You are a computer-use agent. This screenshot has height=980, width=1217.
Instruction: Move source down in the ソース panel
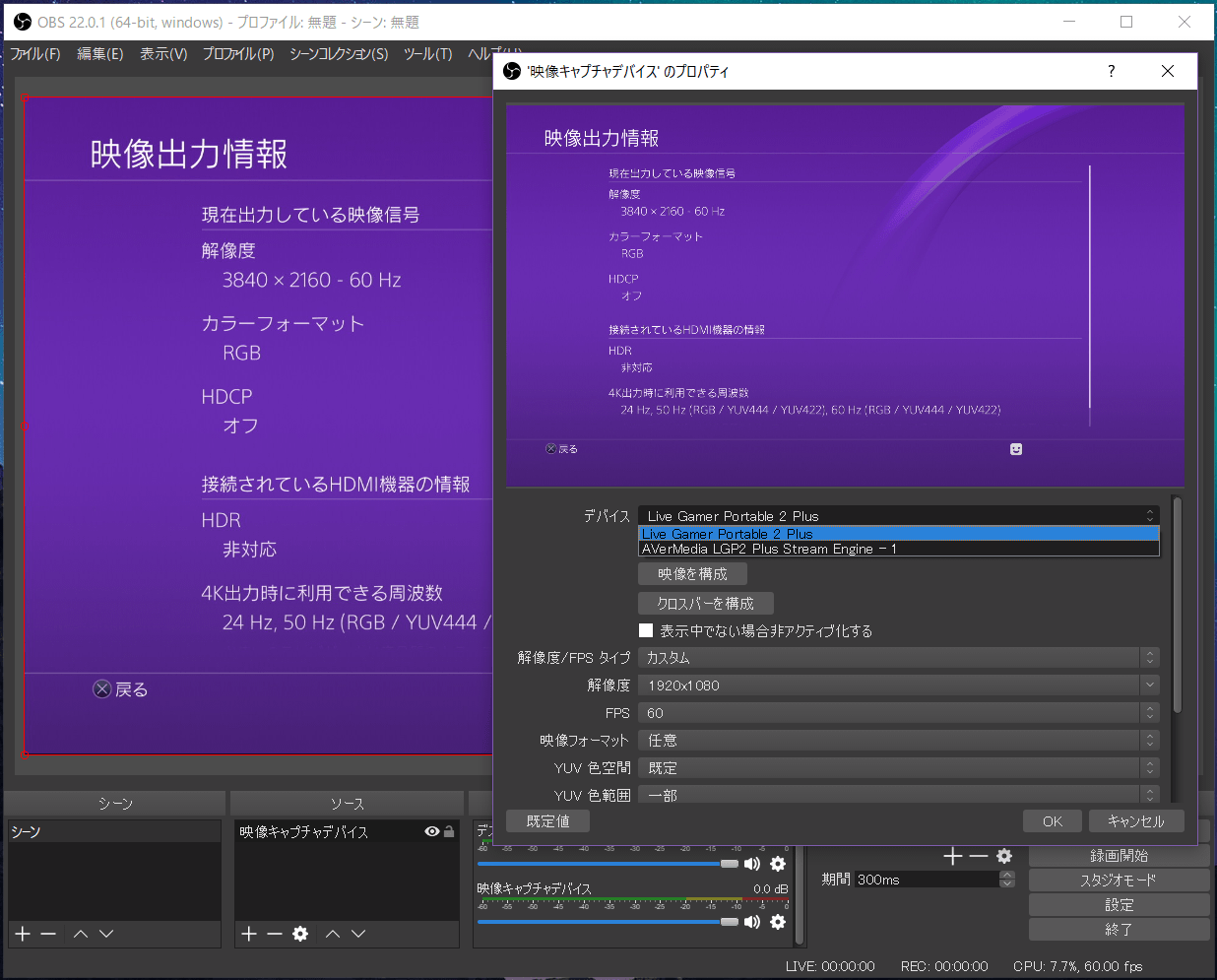click(x=358, y=934)
